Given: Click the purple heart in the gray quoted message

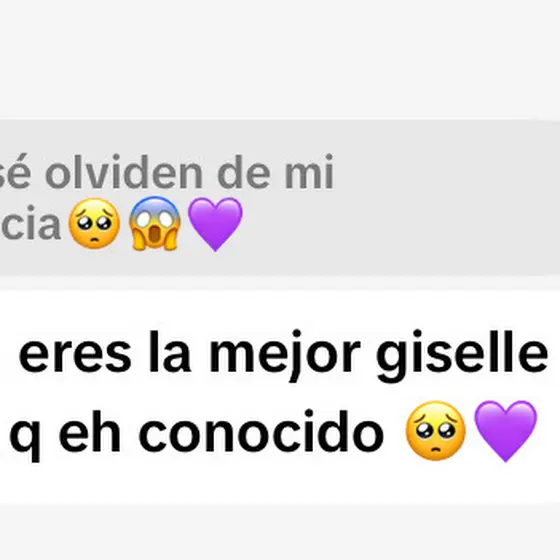Looking at the screenshot, I should 215,224.
